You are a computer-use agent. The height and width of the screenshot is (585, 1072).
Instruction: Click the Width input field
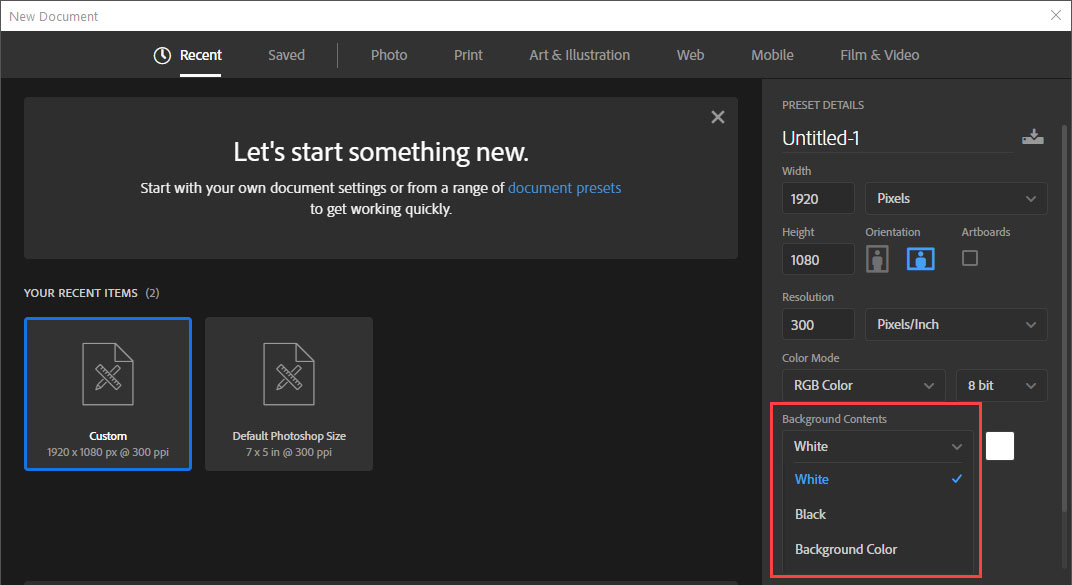click(x=818, y=198)
